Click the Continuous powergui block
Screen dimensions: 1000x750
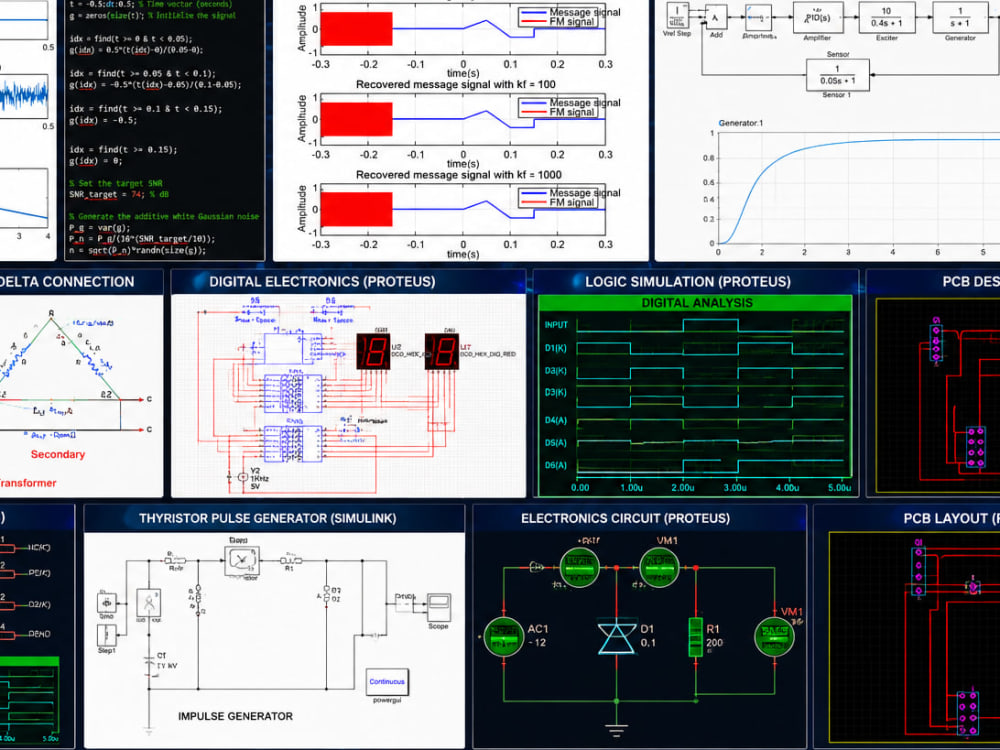click(386, 682)
